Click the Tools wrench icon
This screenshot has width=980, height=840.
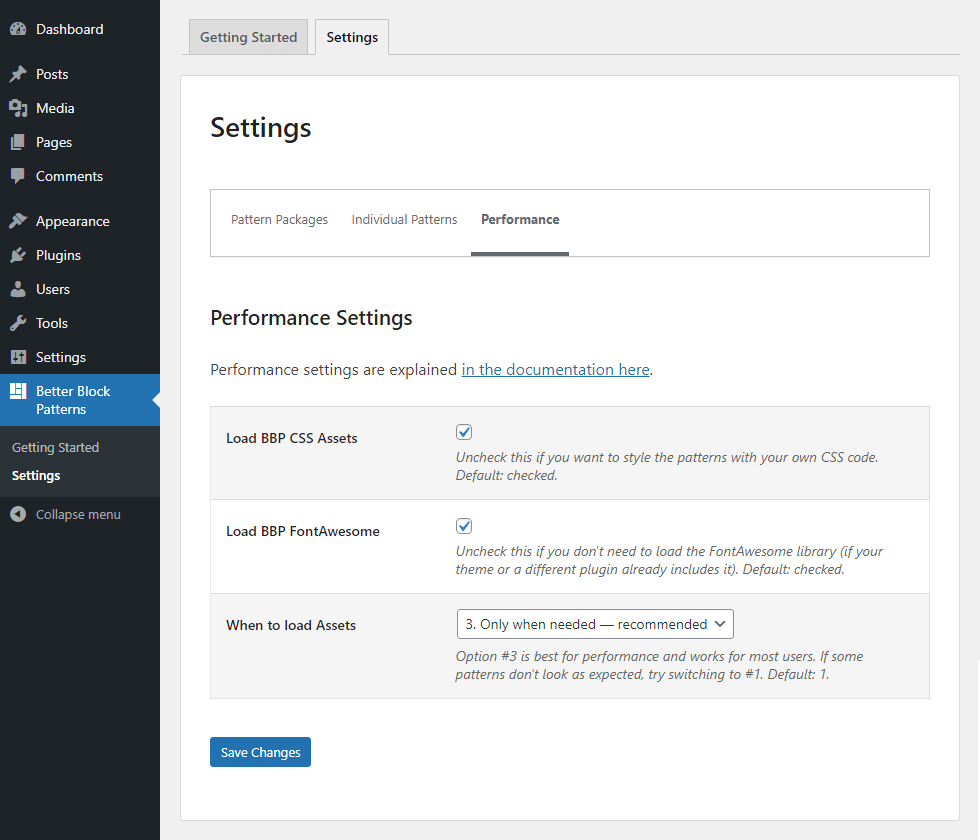click(x=18, y=323)
